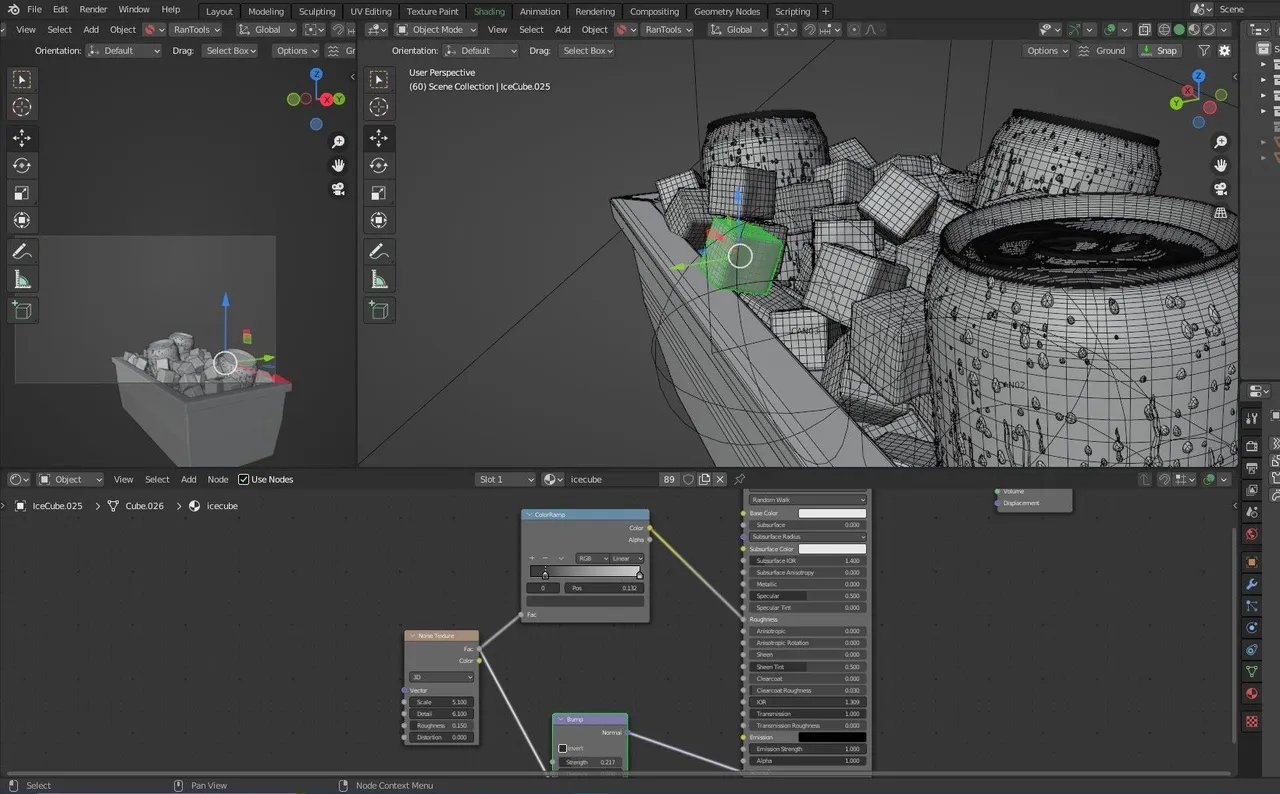1280x794 pixels.
Task: Open the RGB color mode dropdown on ColorRamp
Action: click(x=592, y=558)
